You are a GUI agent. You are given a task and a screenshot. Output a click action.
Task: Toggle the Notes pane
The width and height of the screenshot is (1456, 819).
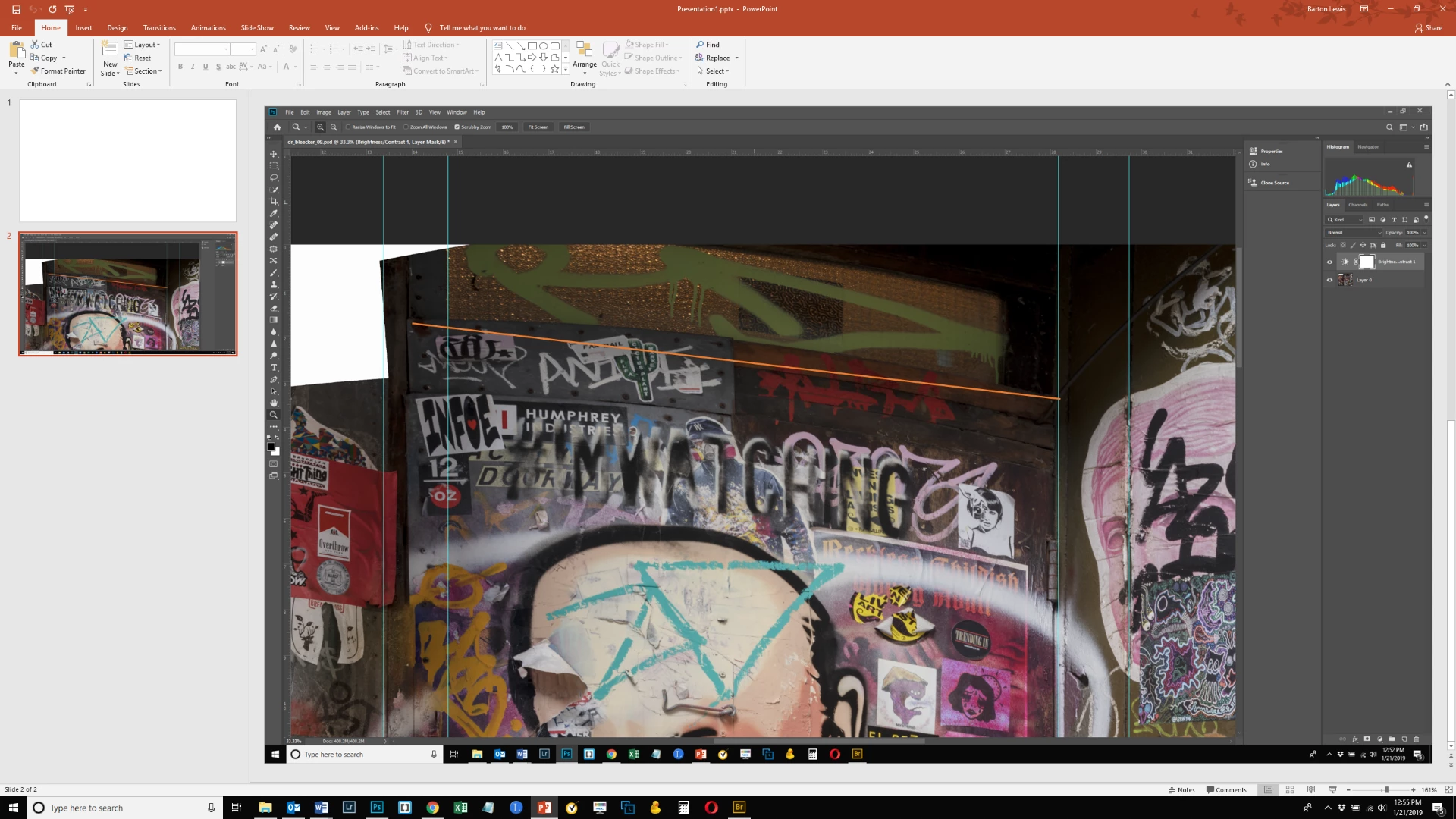pos(1181,790)
